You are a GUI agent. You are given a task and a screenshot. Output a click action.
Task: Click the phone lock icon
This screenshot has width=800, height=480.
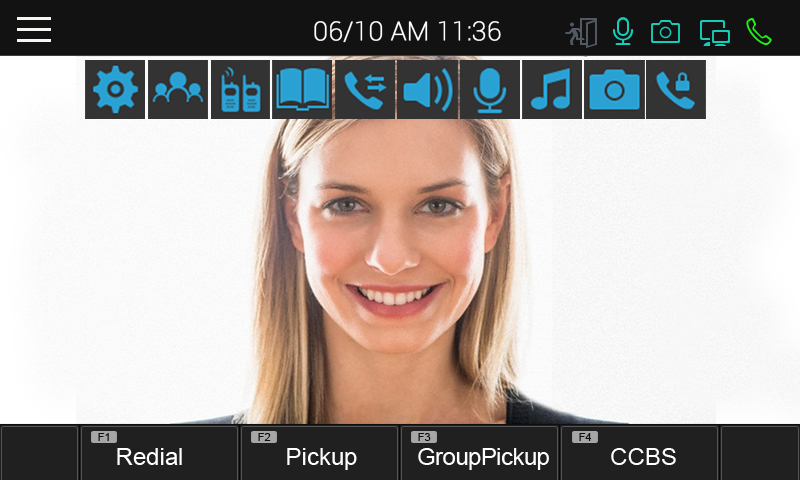point(676,89)
